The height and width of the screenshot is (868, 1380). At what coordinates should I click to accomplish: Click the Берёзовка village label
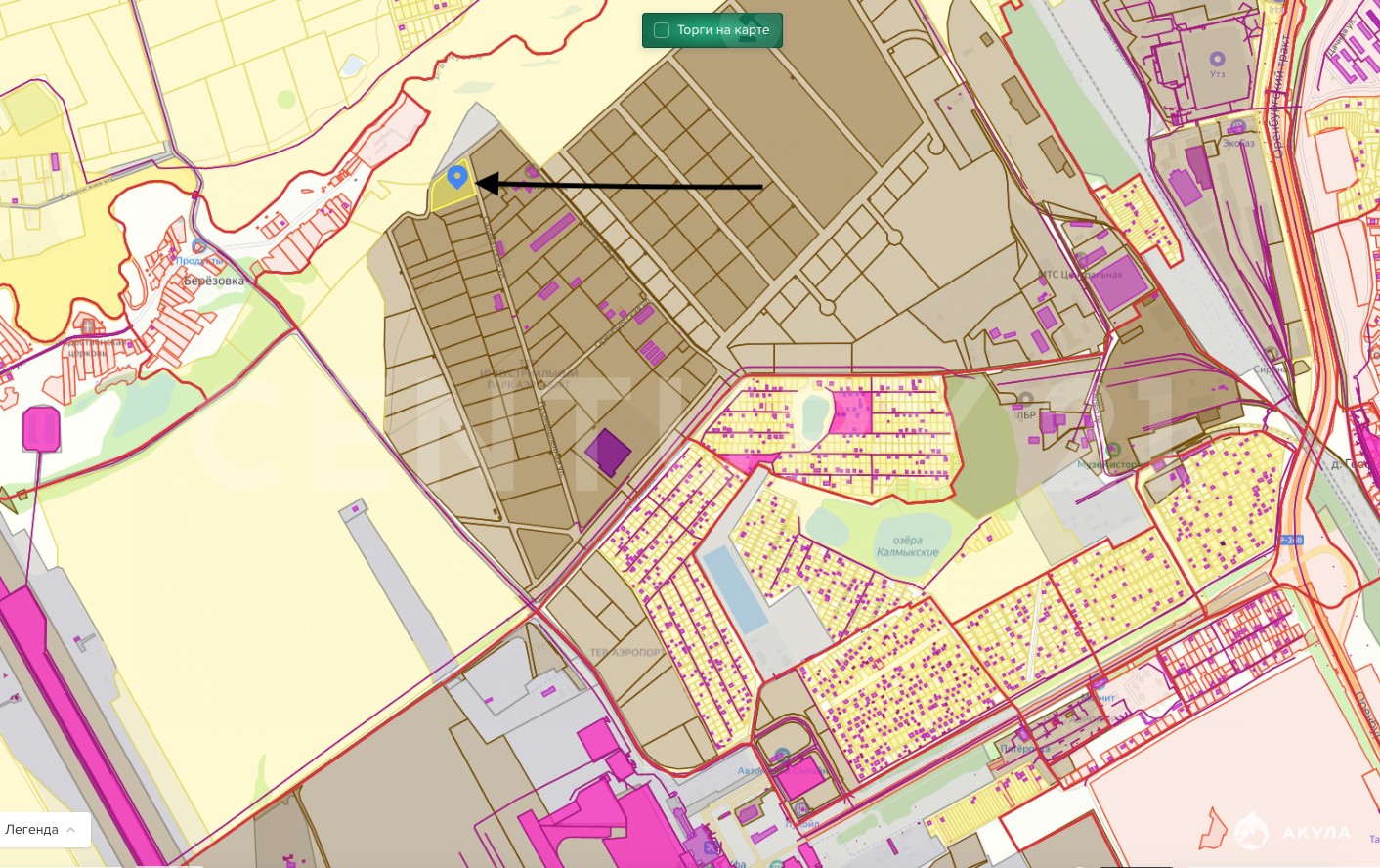[x=214, y=281]
